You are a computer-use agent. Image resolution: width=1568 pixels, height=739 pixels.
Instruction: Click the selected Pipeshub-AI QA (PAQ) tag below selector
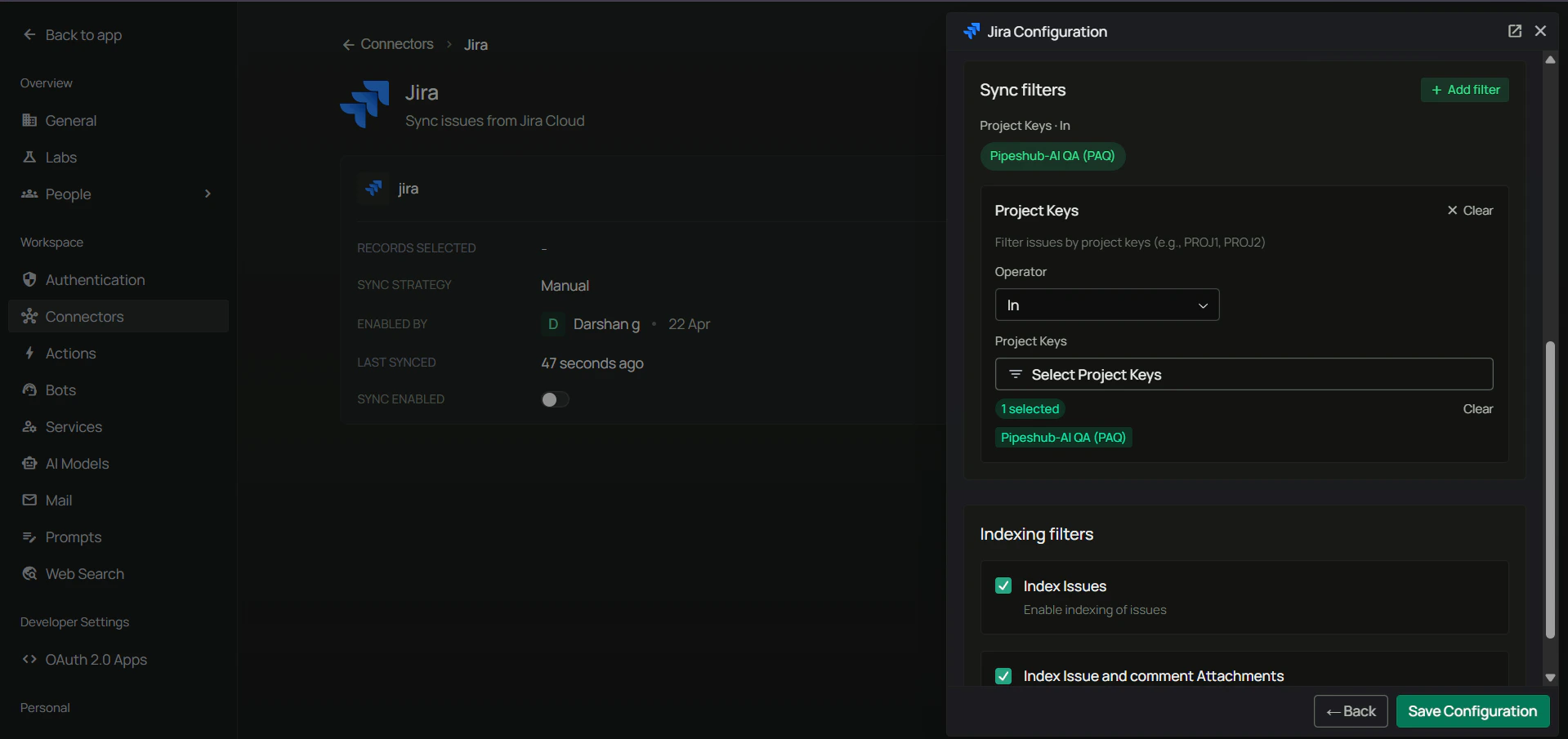[1063, 438]
